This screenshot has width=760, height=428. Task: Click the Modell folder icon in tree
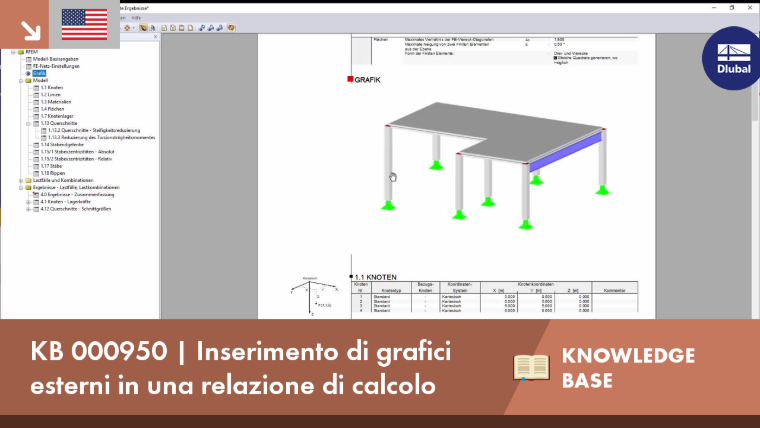click(28, 80)
